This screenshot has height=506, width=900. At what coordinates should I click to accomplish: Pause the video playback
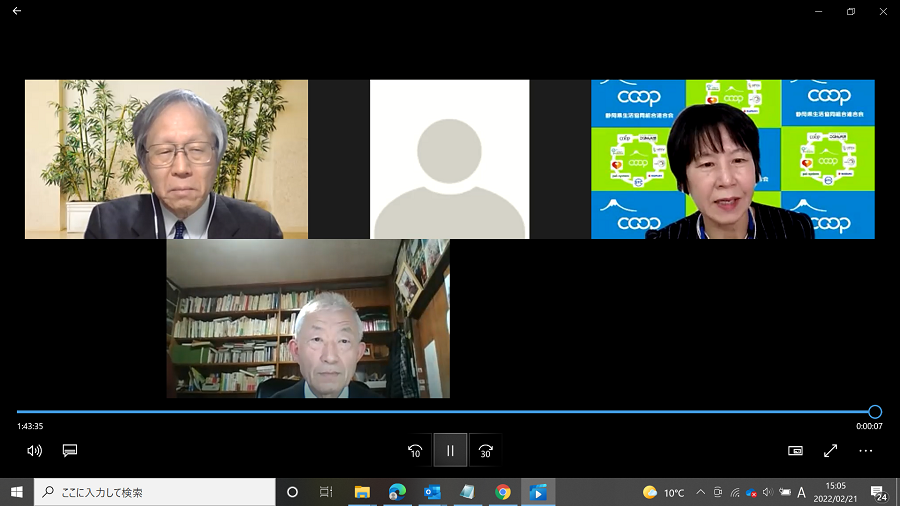tap(450, 451)
